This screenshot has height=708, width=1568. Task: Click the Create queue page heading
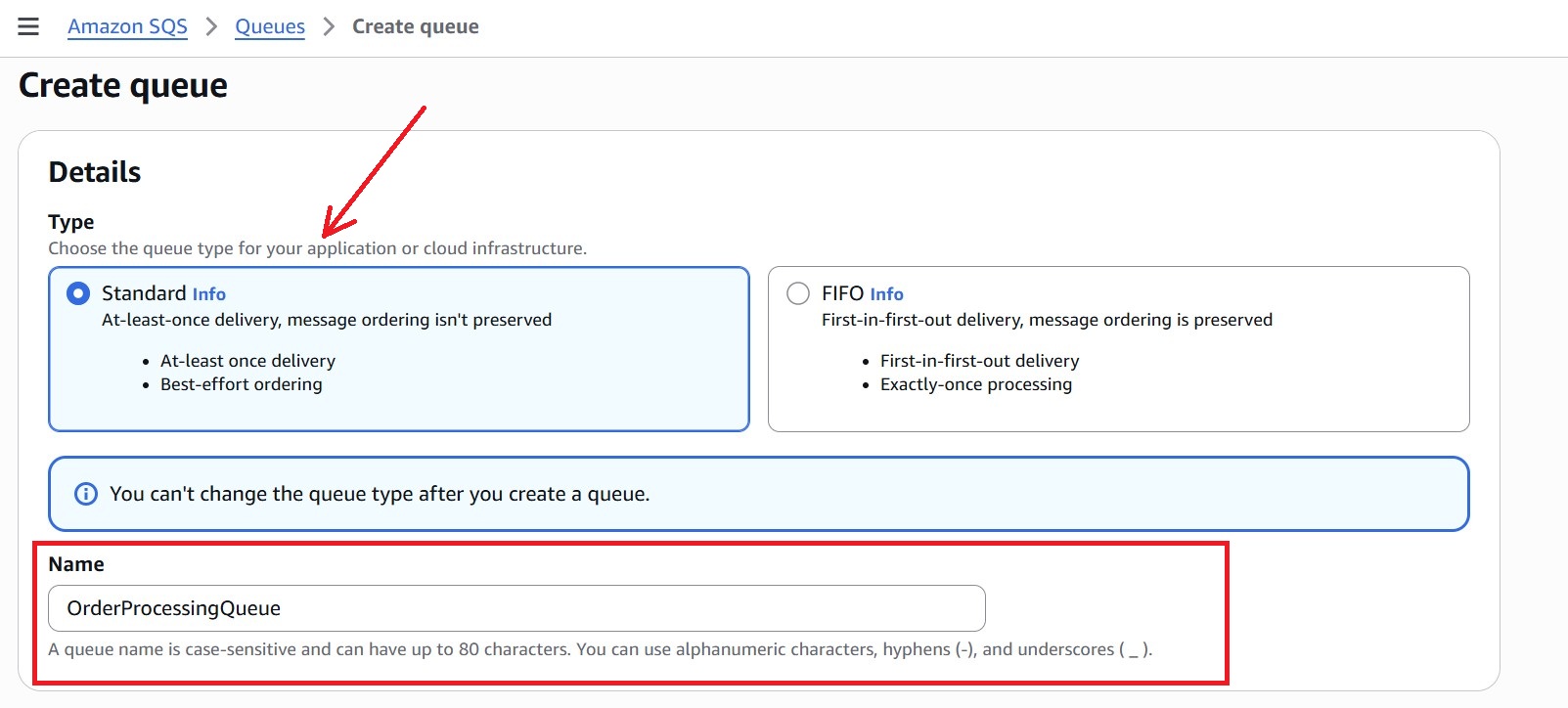coord(123,86)
